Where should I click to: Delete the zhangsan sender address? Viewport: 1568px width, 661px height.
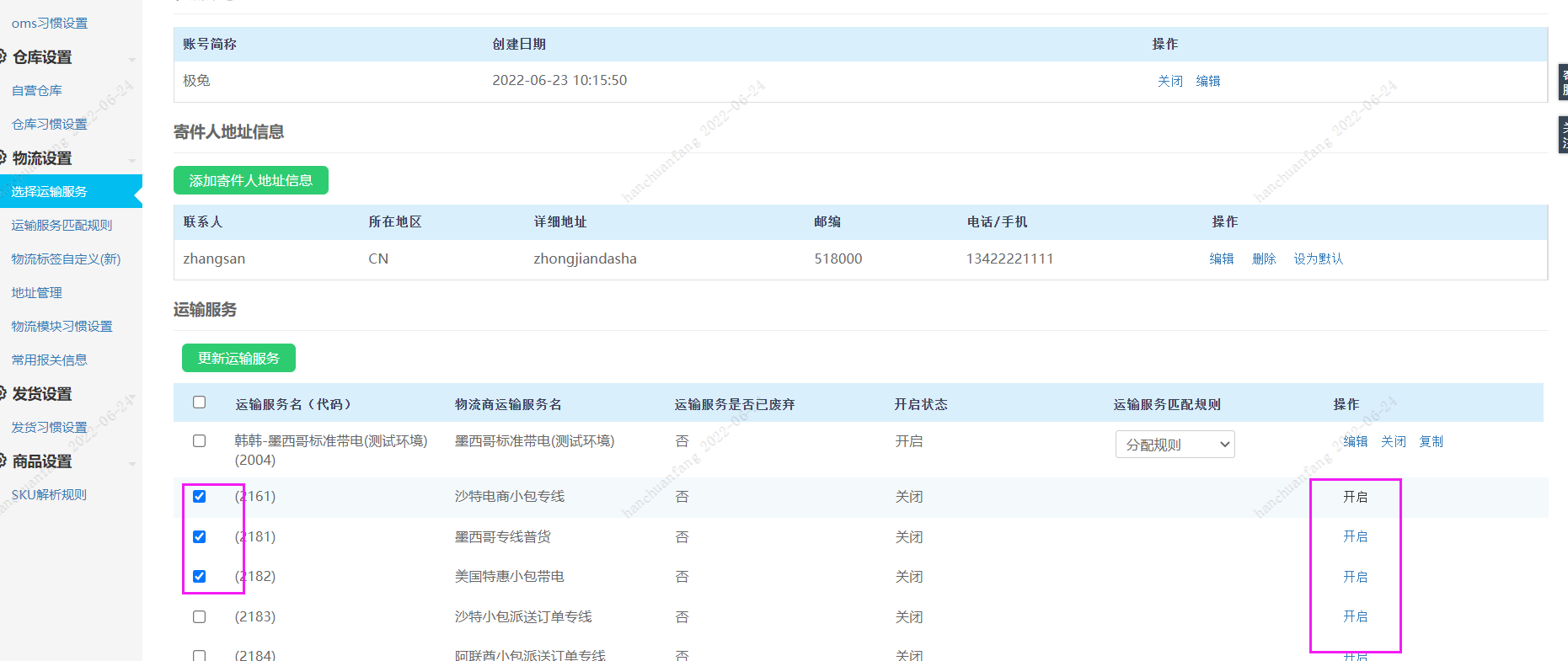pos(1264,259)
